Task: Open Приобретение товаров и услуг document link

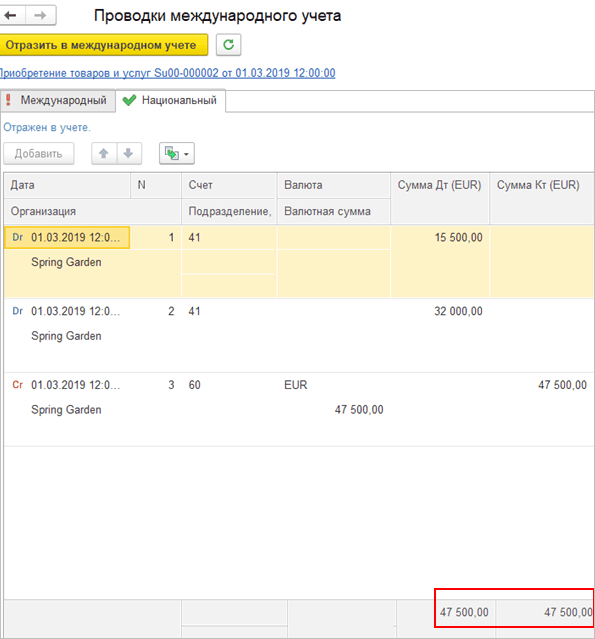Action: click(x=167, y=73)
